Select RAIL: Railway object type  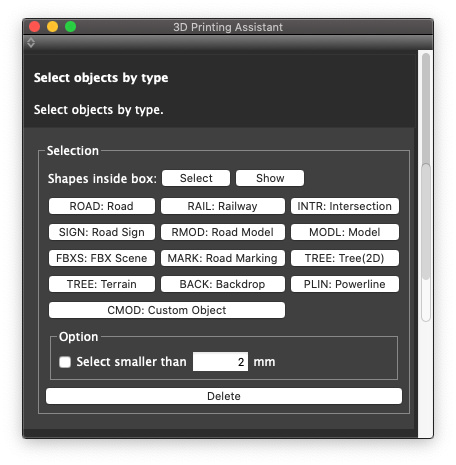point(223,206)
